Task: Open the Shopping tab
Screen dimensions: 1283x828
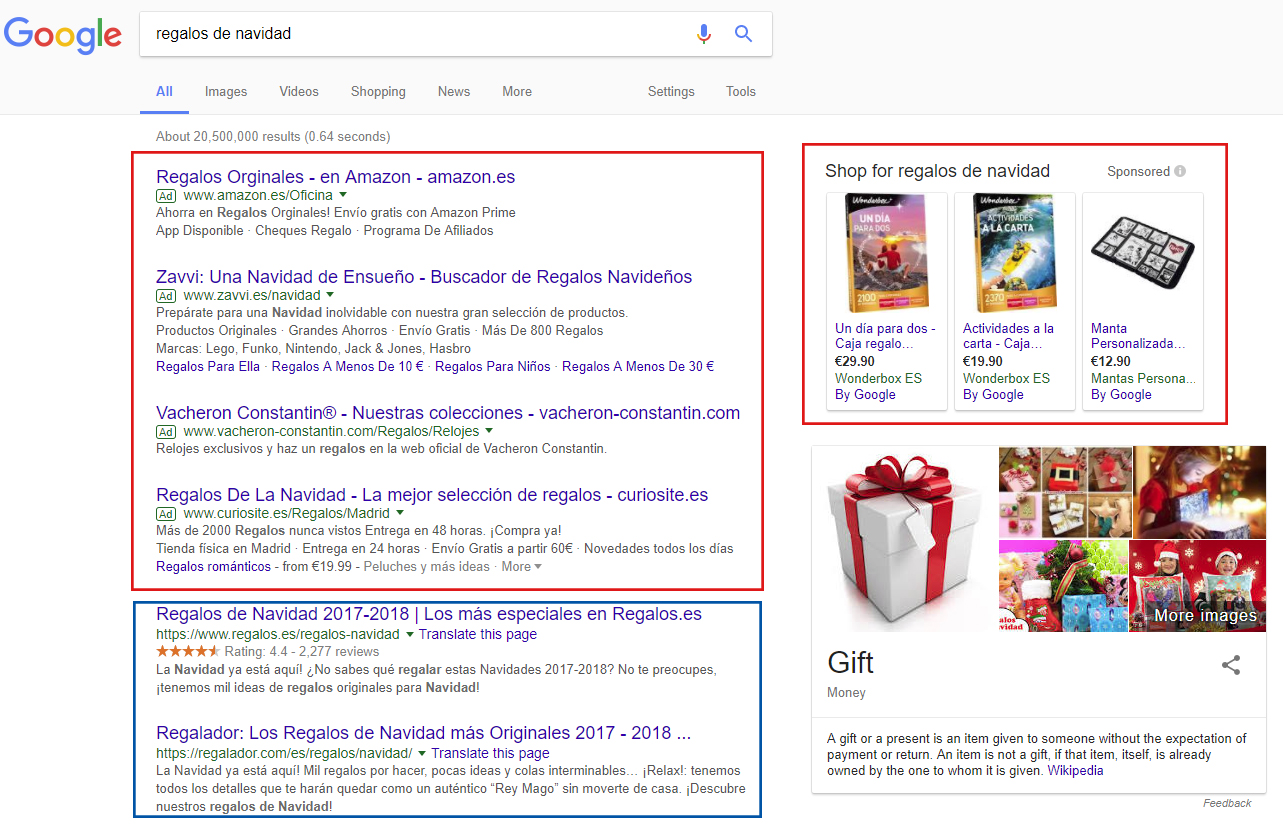Action: pos(378,91)
